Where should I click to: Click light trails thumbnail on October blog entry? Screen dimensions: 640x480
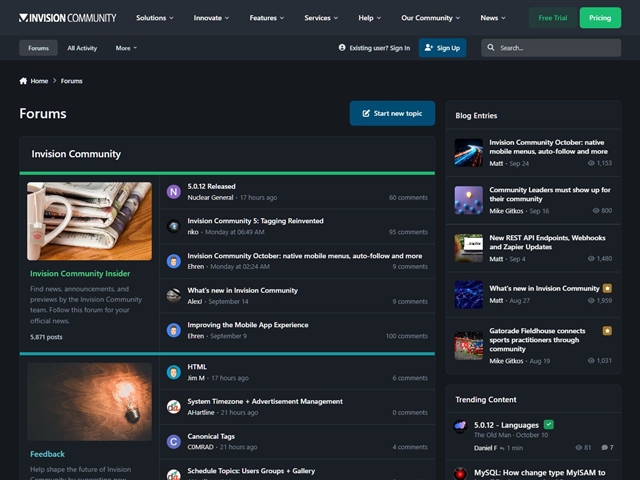469,153
